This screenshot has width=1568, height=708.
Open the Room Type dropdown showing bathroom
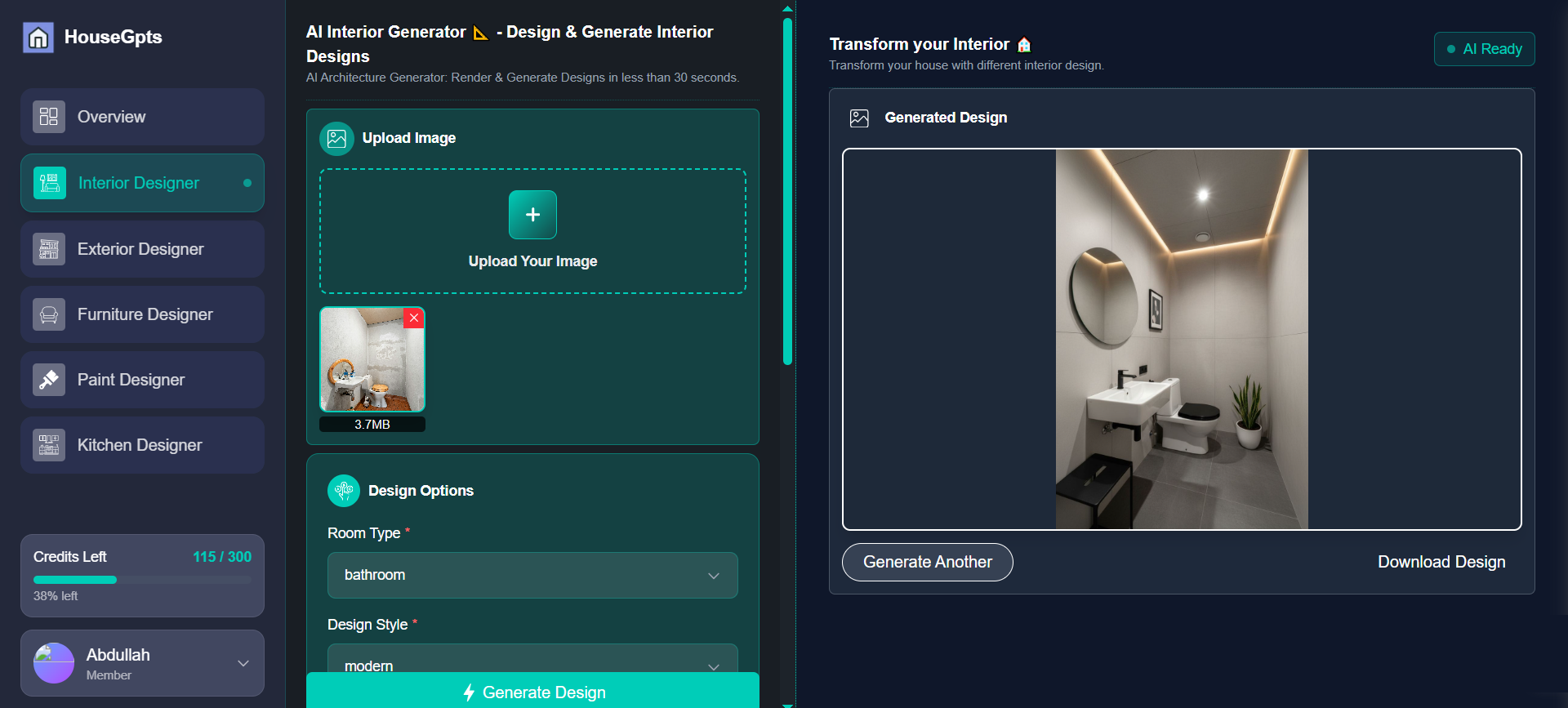pyautogui.click(x=532, y=575)
